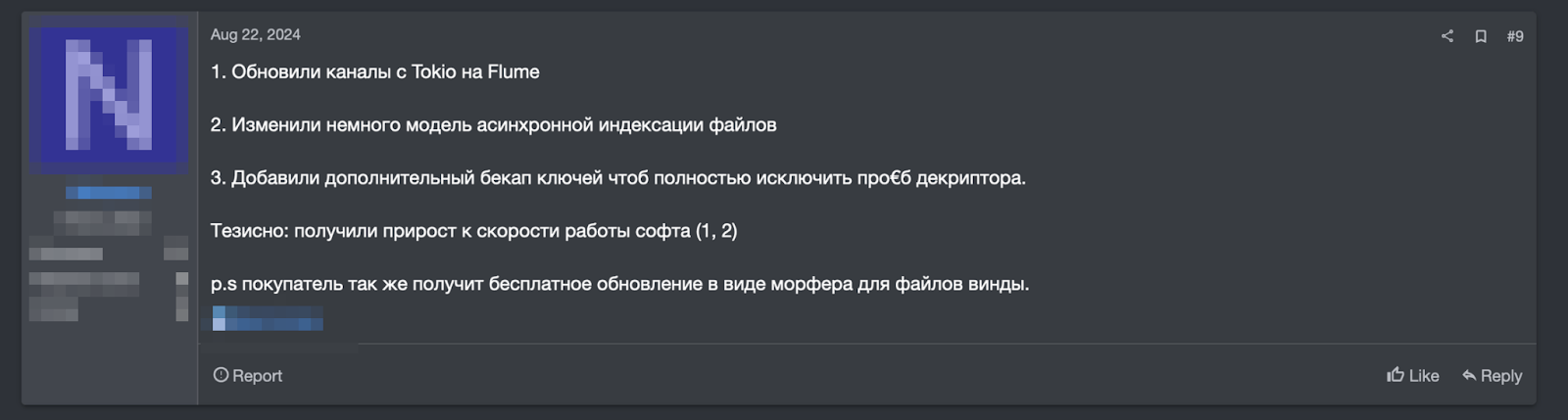Click the report exclamation icon
This screenshot has height=420, width=1568.
[x=220, y=375]
